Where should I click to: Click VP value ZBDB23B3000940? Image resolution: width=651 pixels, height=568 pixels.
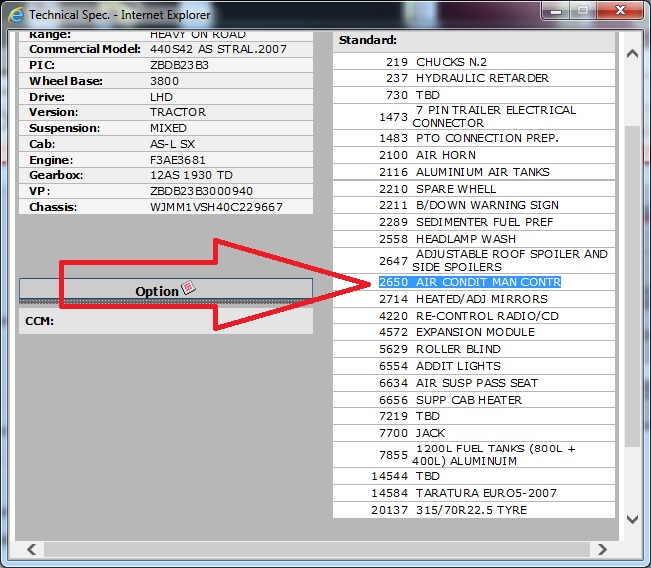pos(201,191)
